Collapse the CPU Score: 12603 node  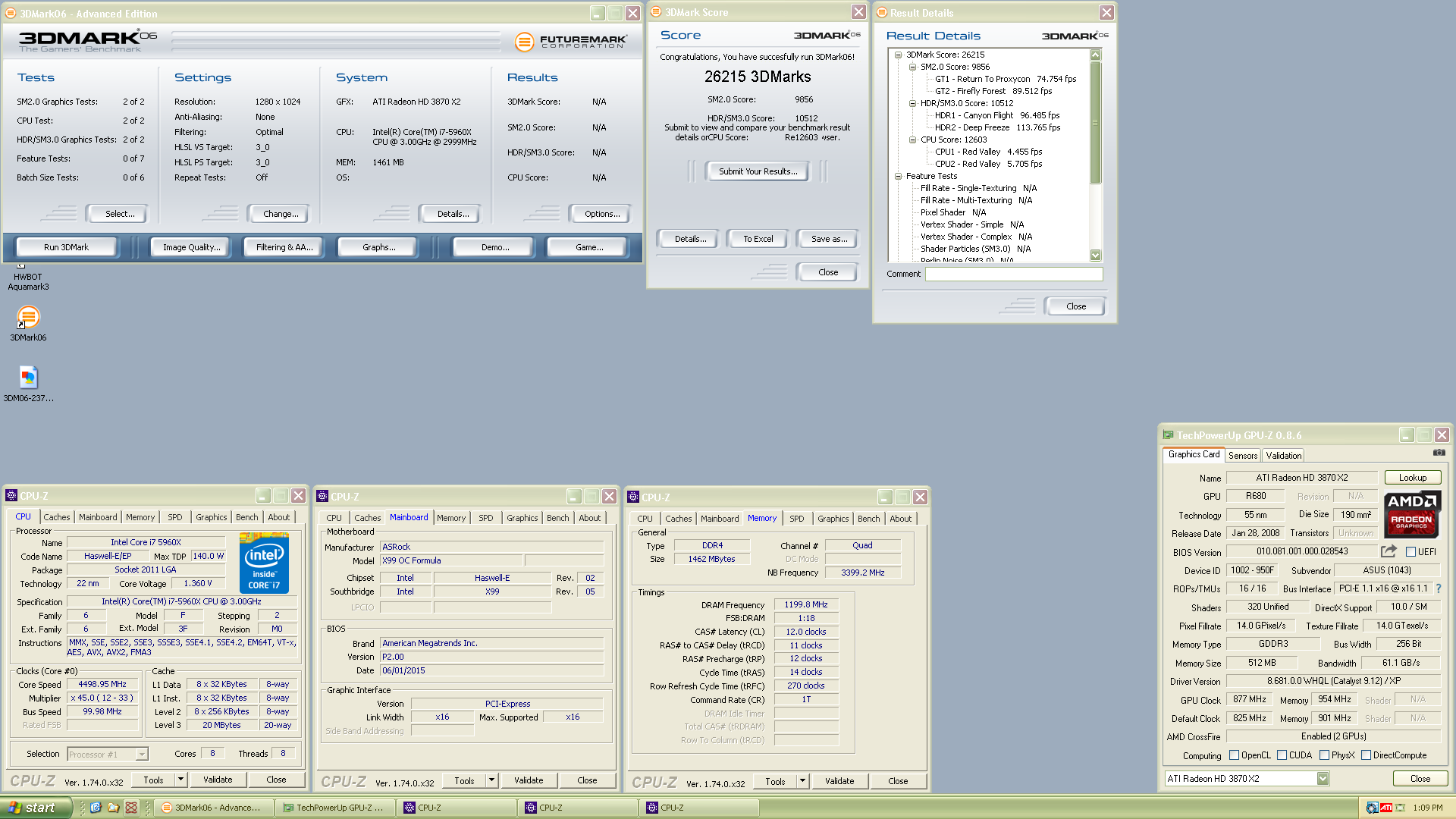(912, 140)
